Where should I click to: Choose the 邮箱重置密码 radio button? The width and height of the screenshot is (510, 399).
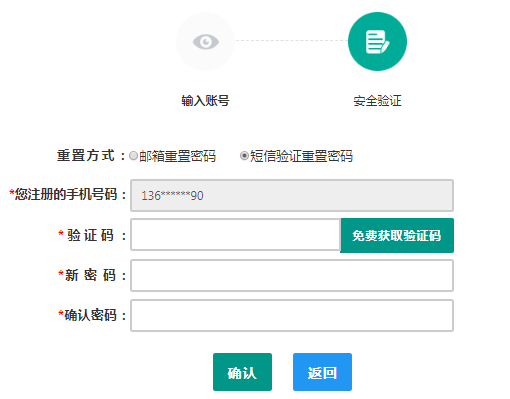pos(133,156)
